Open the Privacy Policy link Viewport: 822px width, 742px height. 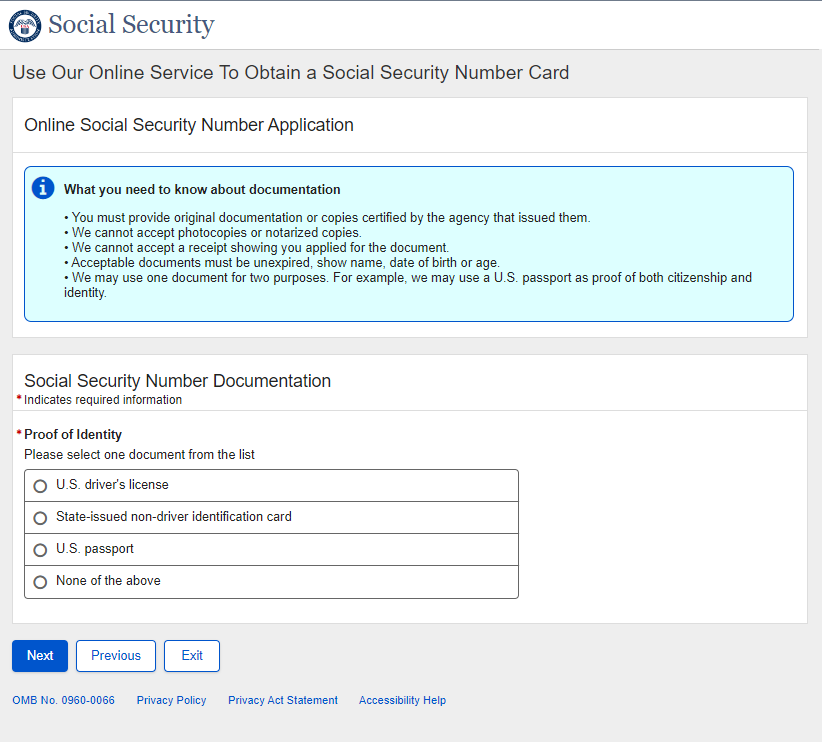point(171,701)
